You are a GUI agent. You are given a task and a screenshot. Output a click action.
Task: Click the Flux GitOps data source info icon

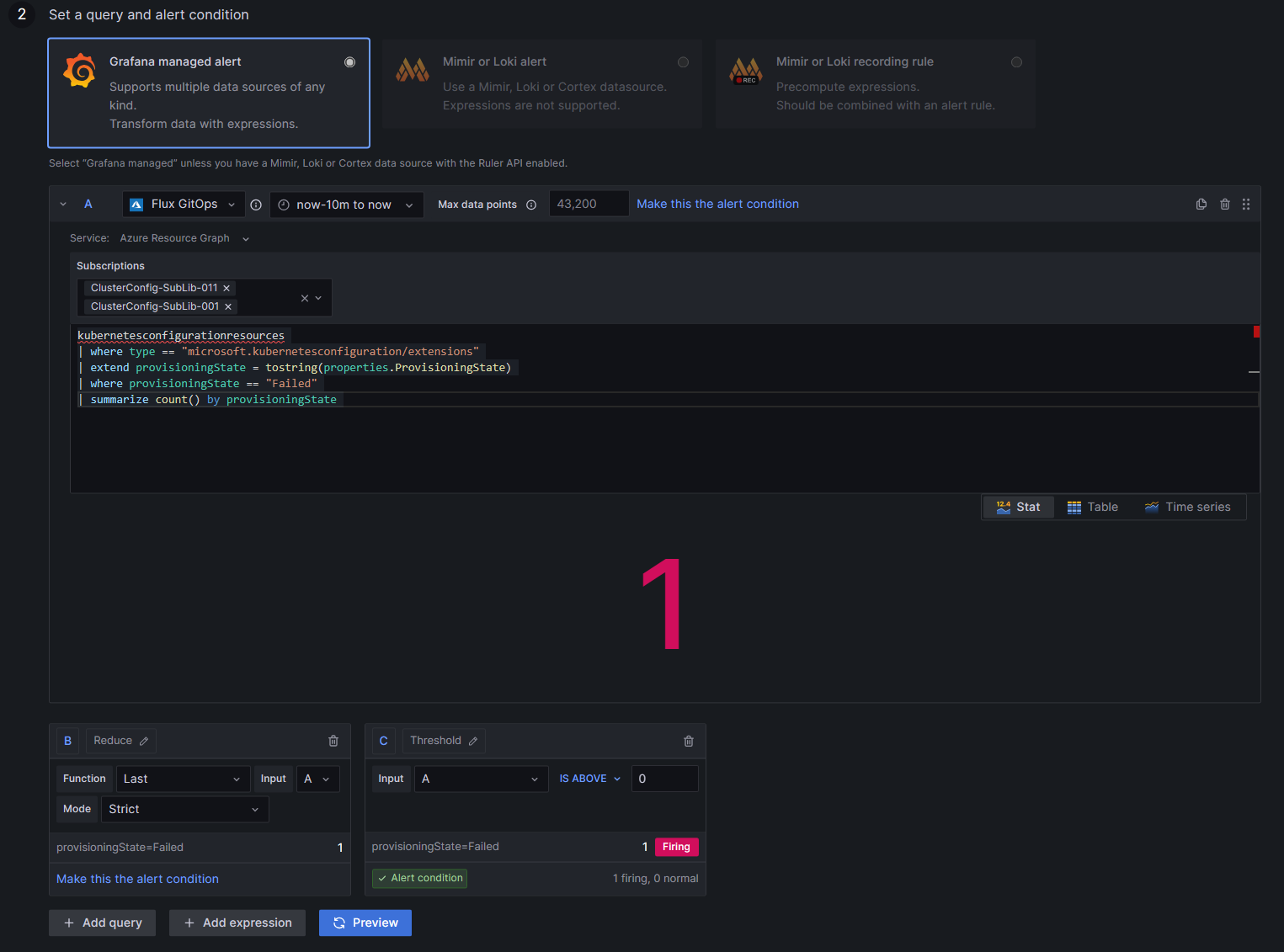[x=256, y=205]
